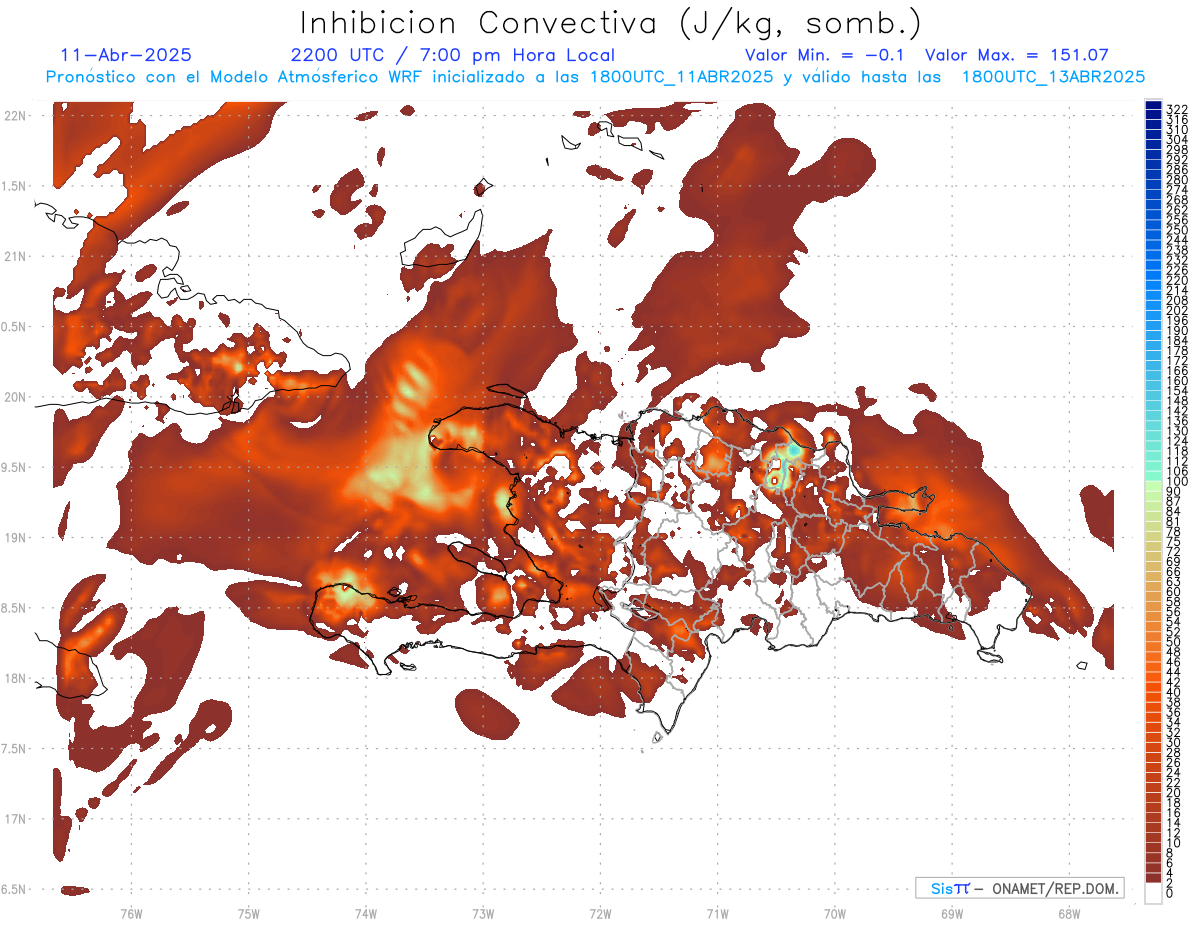Click the "50" value on the color scale
This screenshot has width=1200, height=927.
pyautogui.click(x=1174, y=642)
